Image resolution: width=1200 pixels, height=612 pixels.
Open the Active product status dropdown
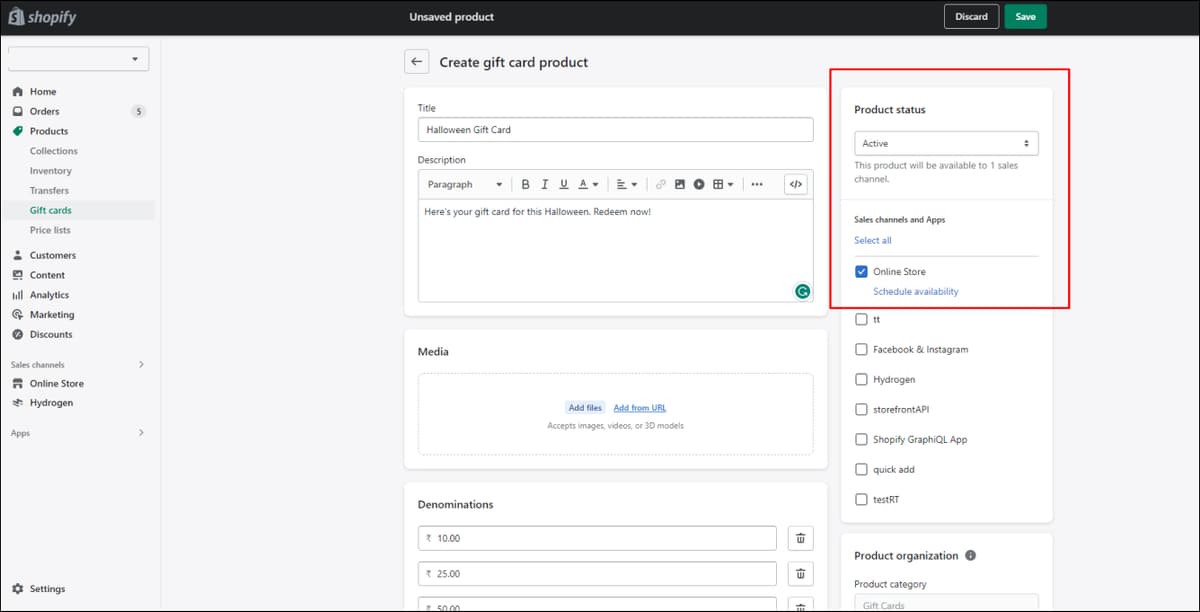(946, 143)
